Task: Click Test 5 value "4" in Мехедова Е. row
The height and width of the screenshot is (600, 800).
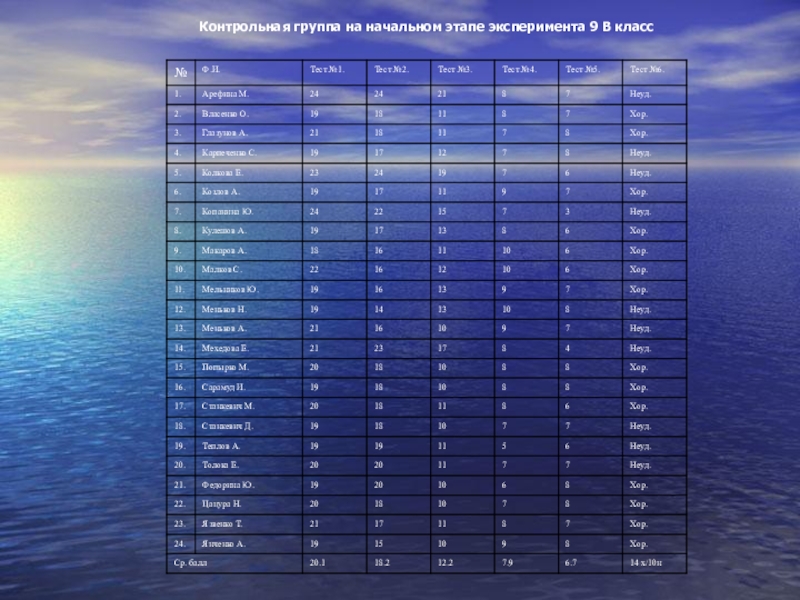Action: coord(567,348)
